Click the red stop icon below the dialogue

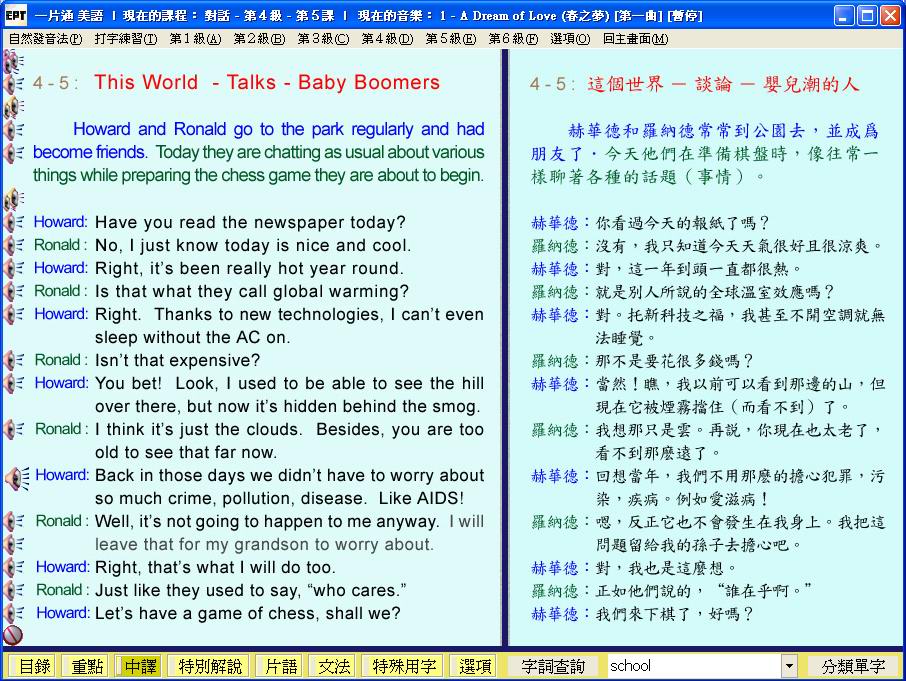[13, 635]
